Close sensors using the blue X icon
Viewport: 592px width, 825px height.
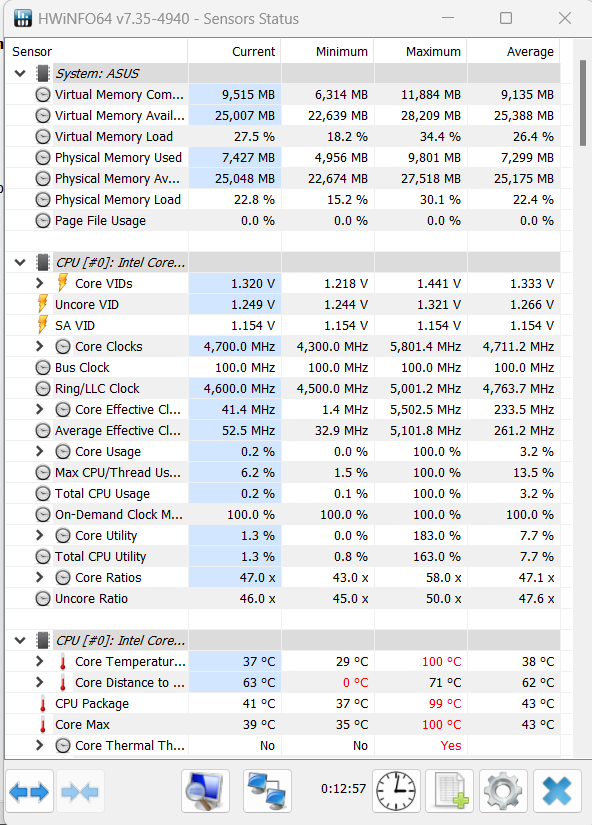(557, 791)
